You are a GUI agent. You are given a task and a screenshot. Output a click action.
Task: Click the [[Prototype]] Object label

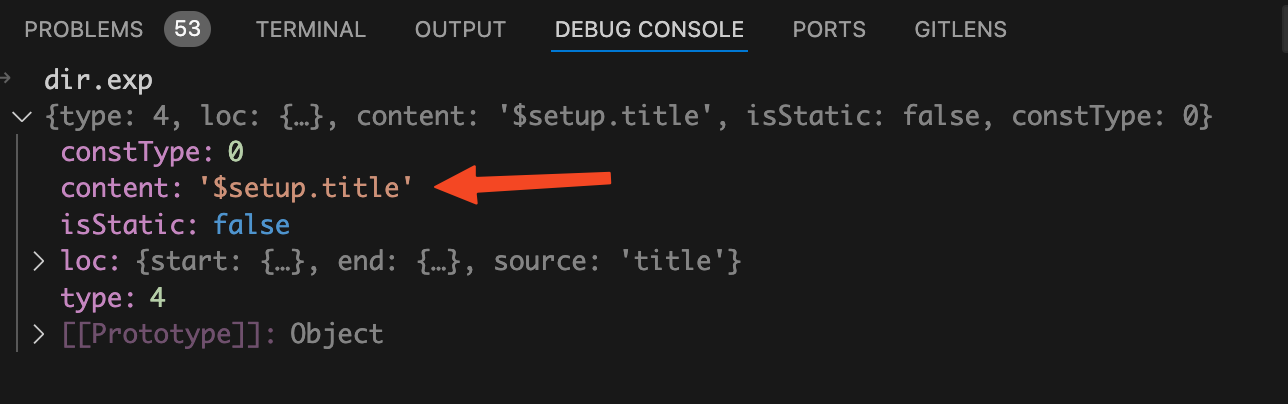[x=336, y=334]
